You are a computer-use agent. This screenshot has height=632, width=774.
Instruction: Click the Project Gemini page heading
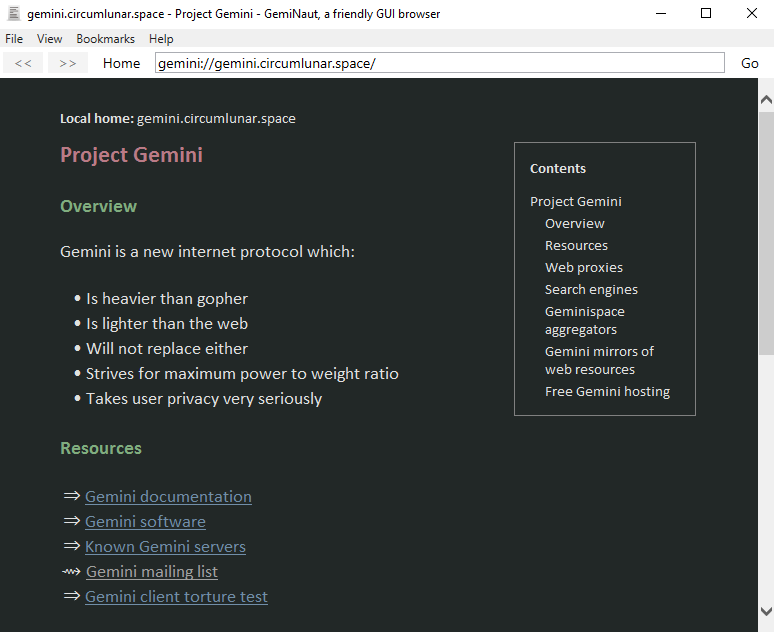coord(131,155)
